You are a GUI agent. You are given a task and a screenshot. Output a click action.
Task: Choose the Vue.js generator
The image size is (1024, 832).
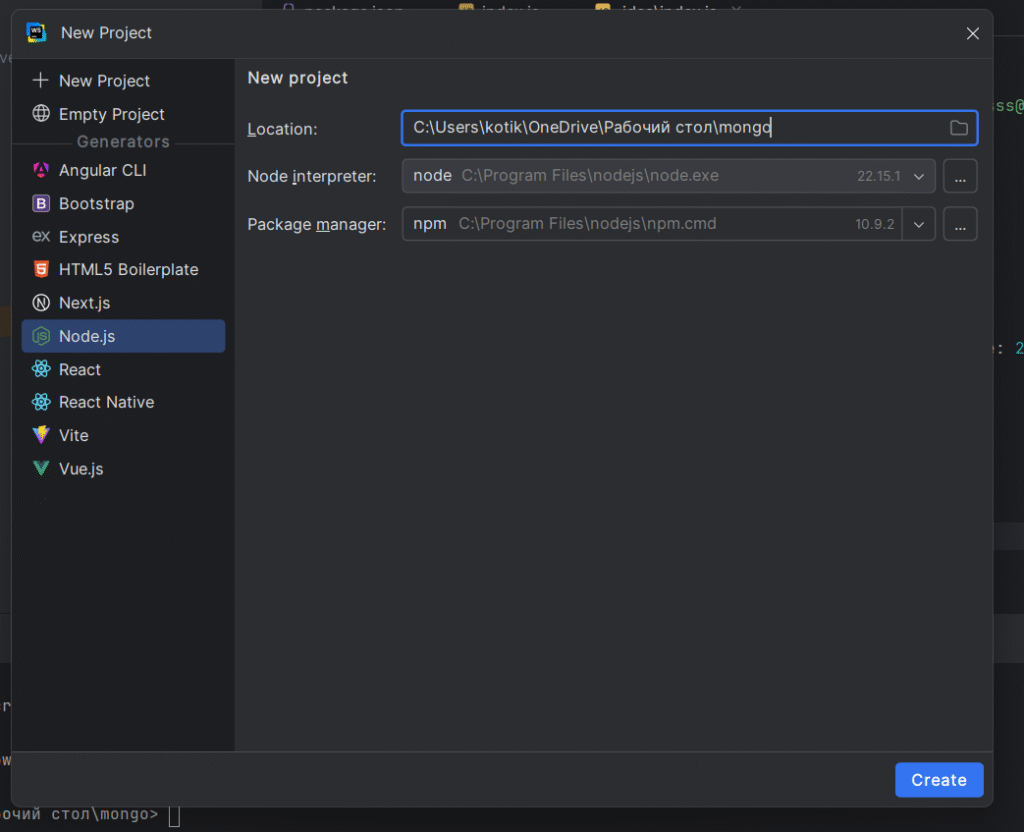123,469
